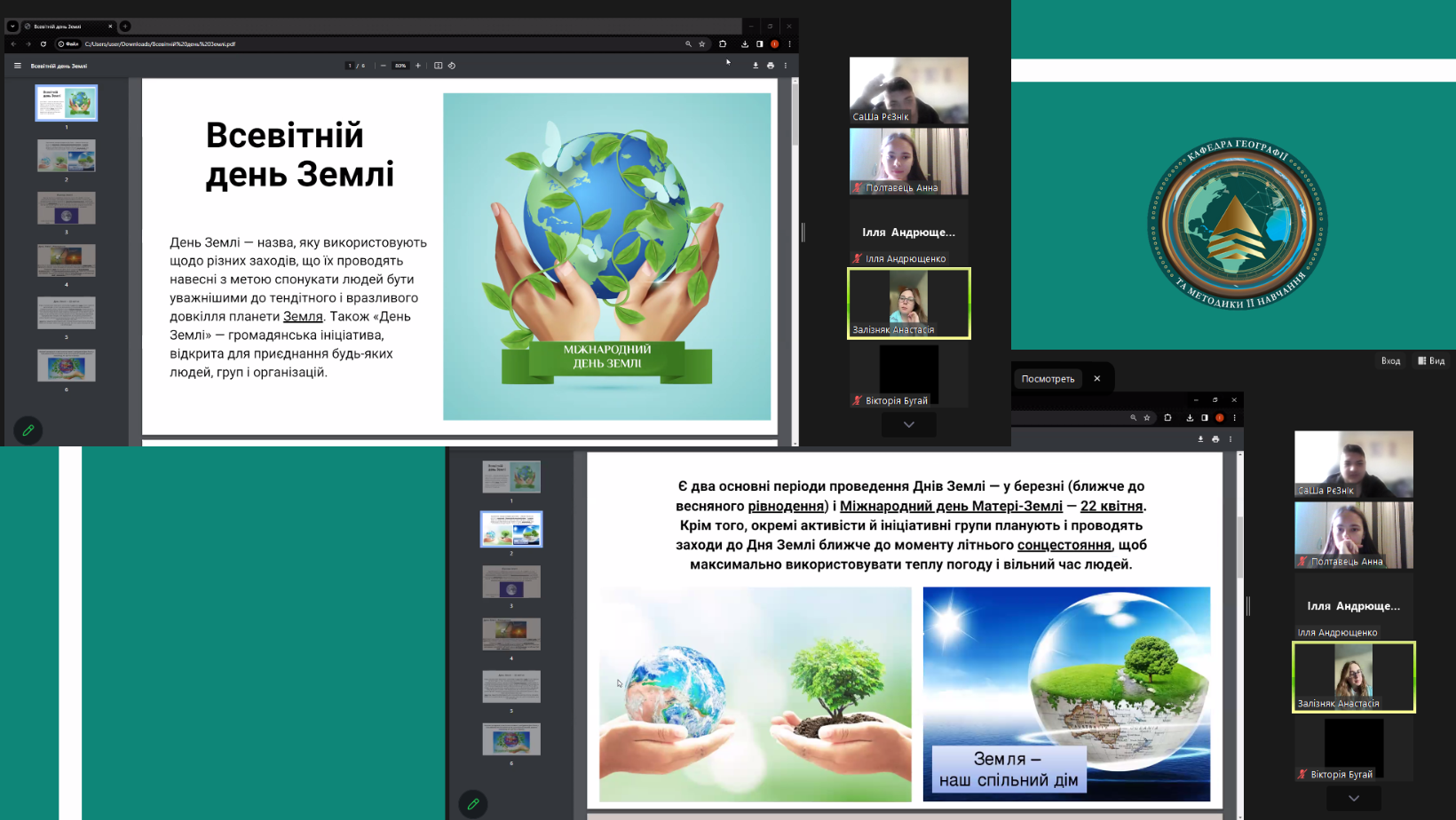Screen dimensions: 1456x820
Task: Switch to the Всесвітній день Землі browser tab
Action: [67, 26]
